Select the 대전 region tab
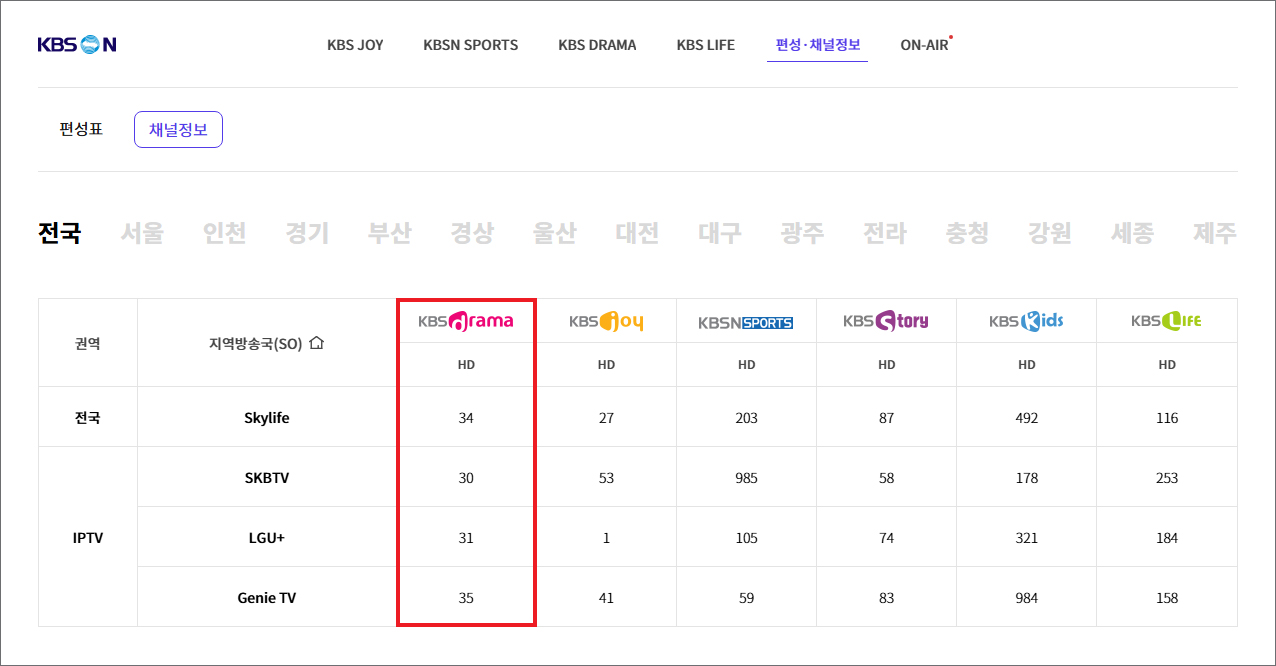The image size is (1276, 666). click(637, 233)
